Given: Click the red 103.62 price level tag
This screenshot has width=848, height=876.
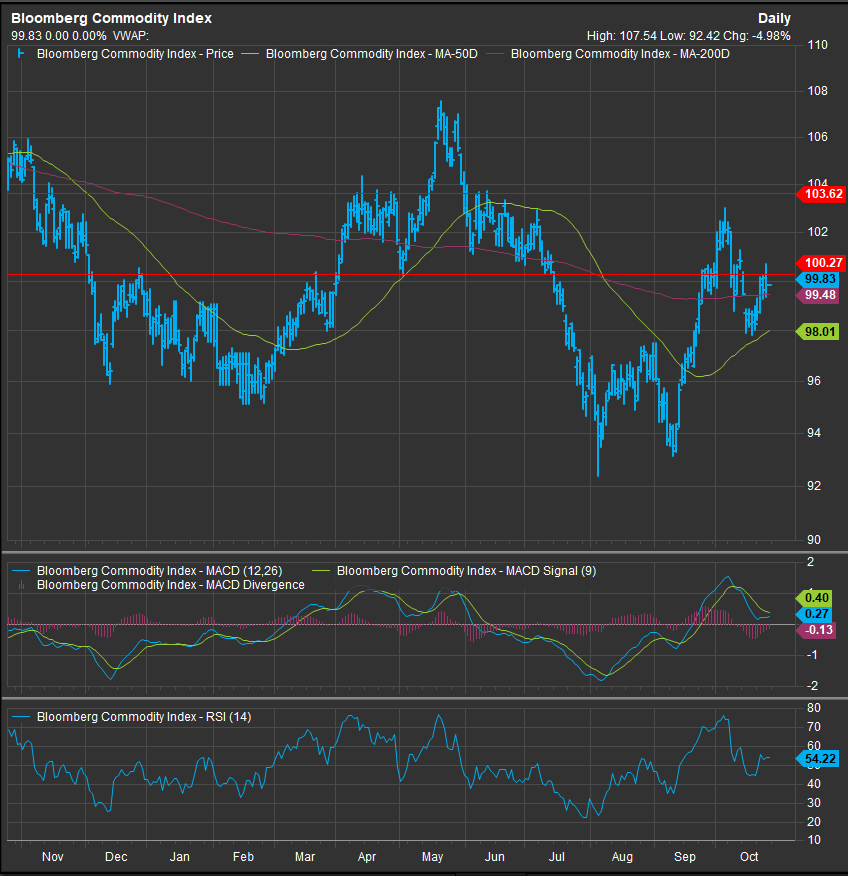Looking at the screenshot, I should 821,194.
